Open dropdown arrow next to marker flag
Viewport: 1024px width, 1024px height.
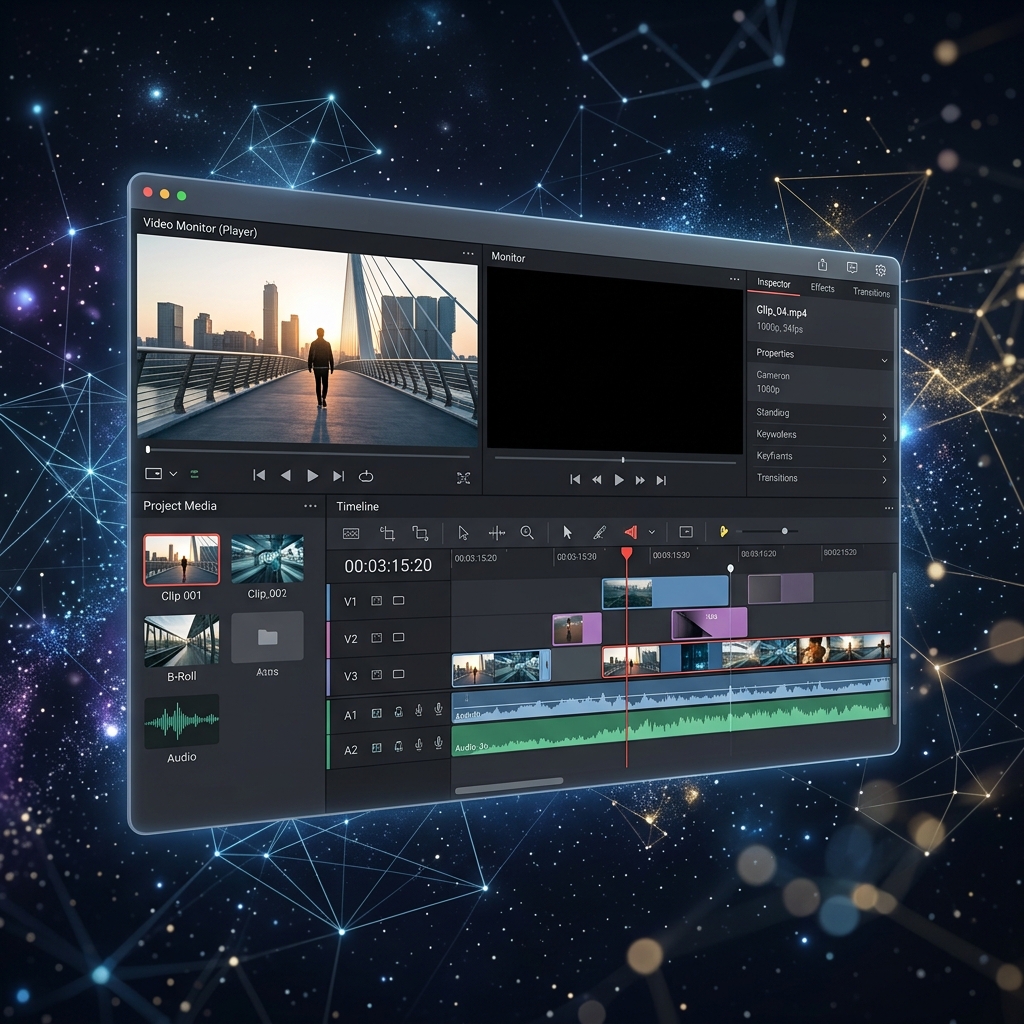(652, 532)
